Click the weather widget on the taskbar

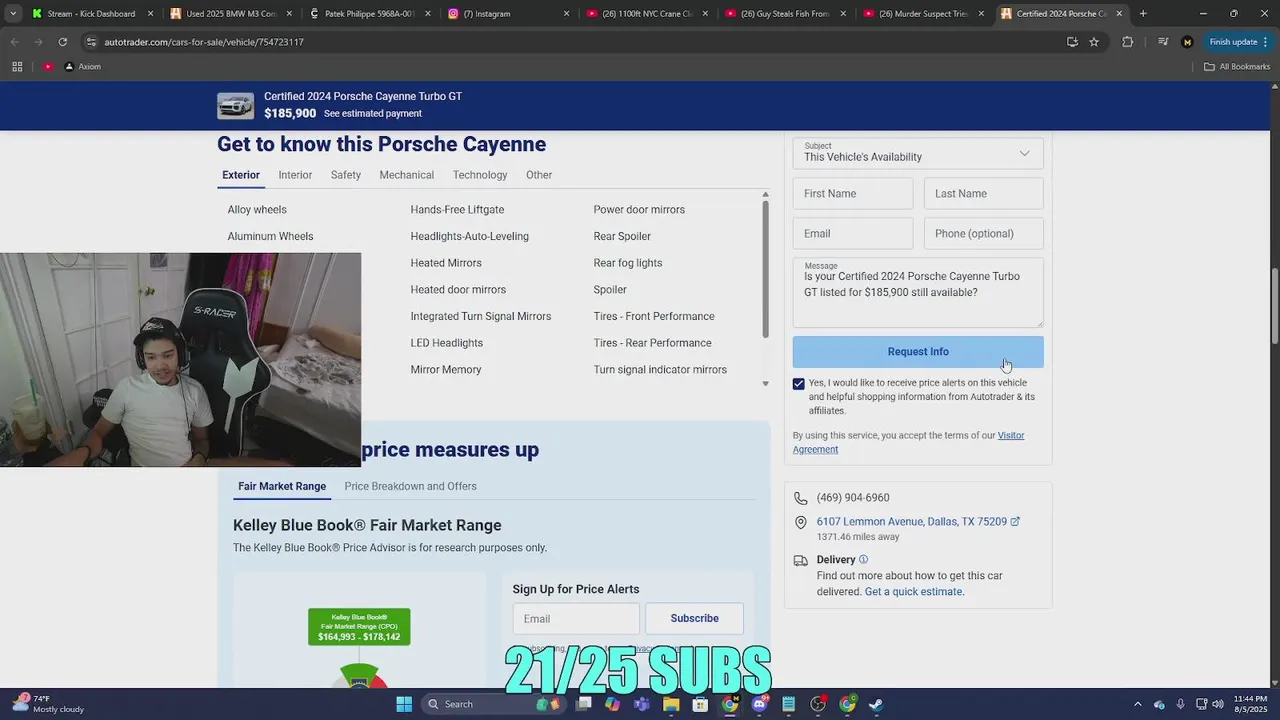tap(48, 704)
